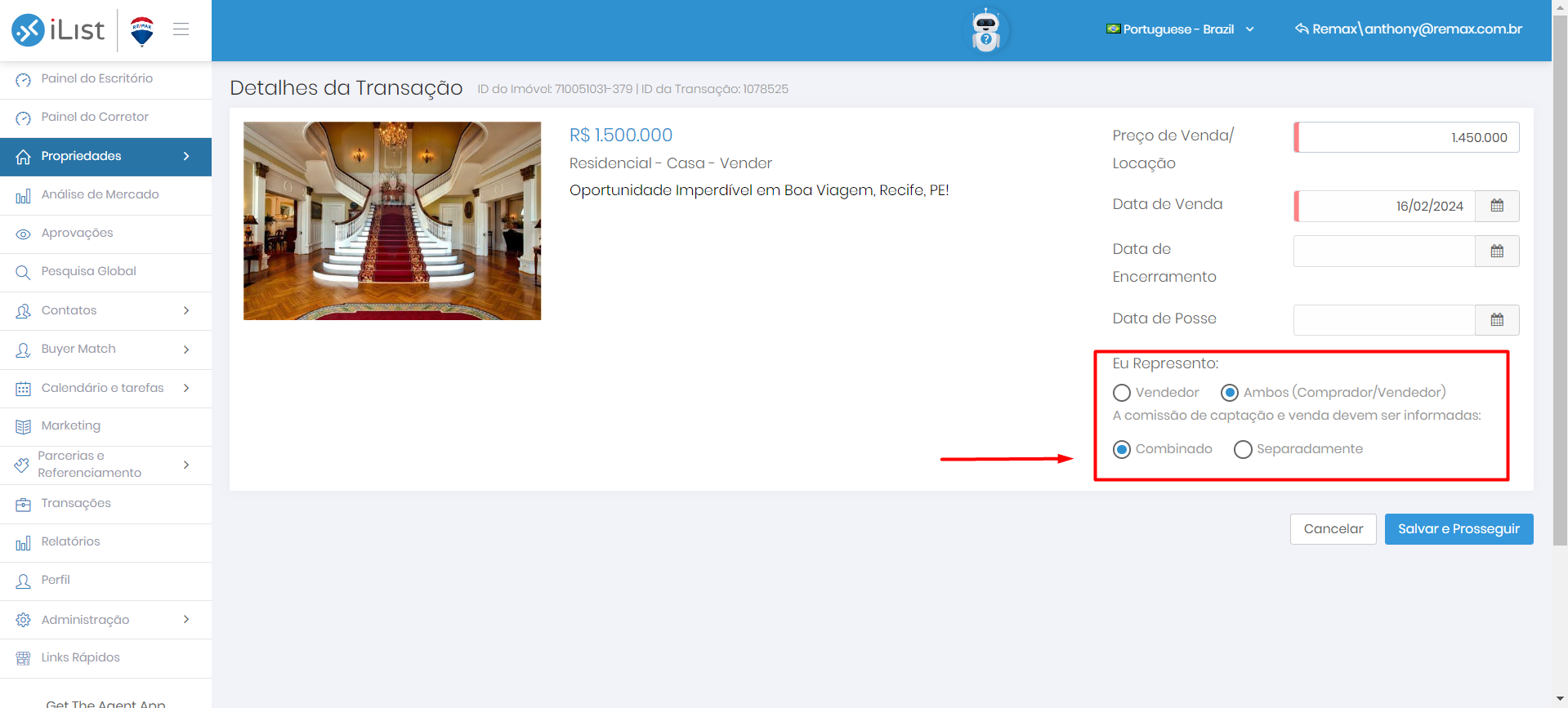Click the Aprovações eye icon
1568x708 pixels.
pyautogui.click(x=23, y=234)
